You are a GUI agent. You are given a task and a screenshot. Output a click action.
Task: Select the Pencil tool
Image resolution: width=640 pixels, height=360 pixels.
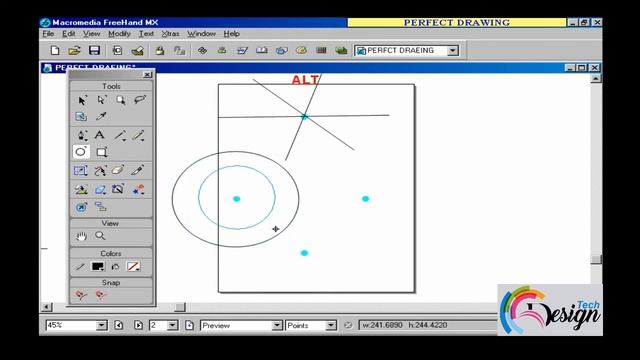point(139,135)
